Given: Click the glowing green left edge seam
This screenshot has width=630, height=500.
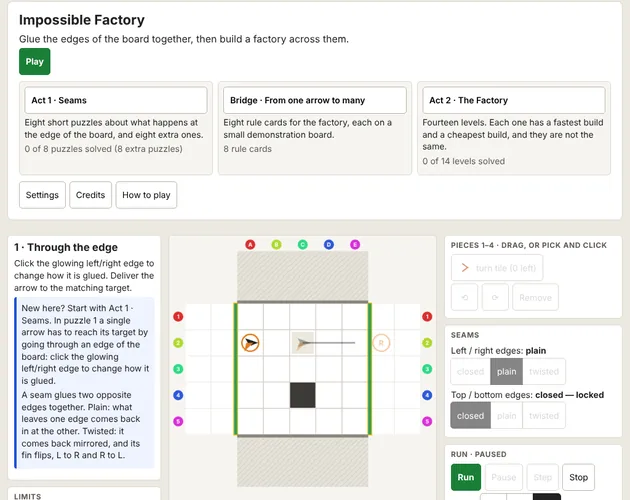Looking at the screenshot, I should 236,369.
